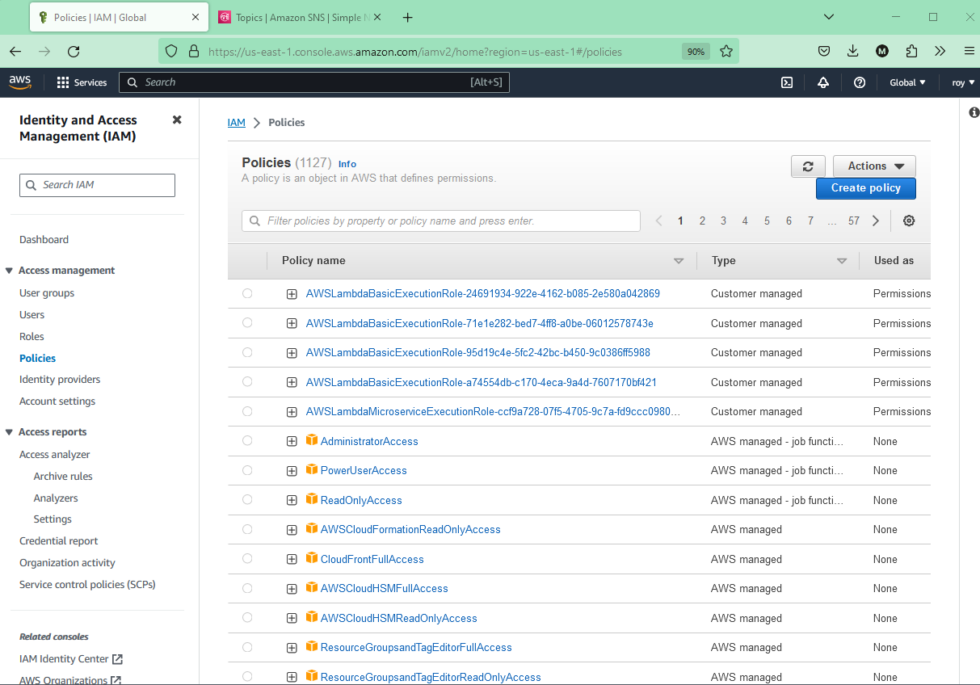Open the Global region dropdown
980x685 pixels.
(906, 82)
